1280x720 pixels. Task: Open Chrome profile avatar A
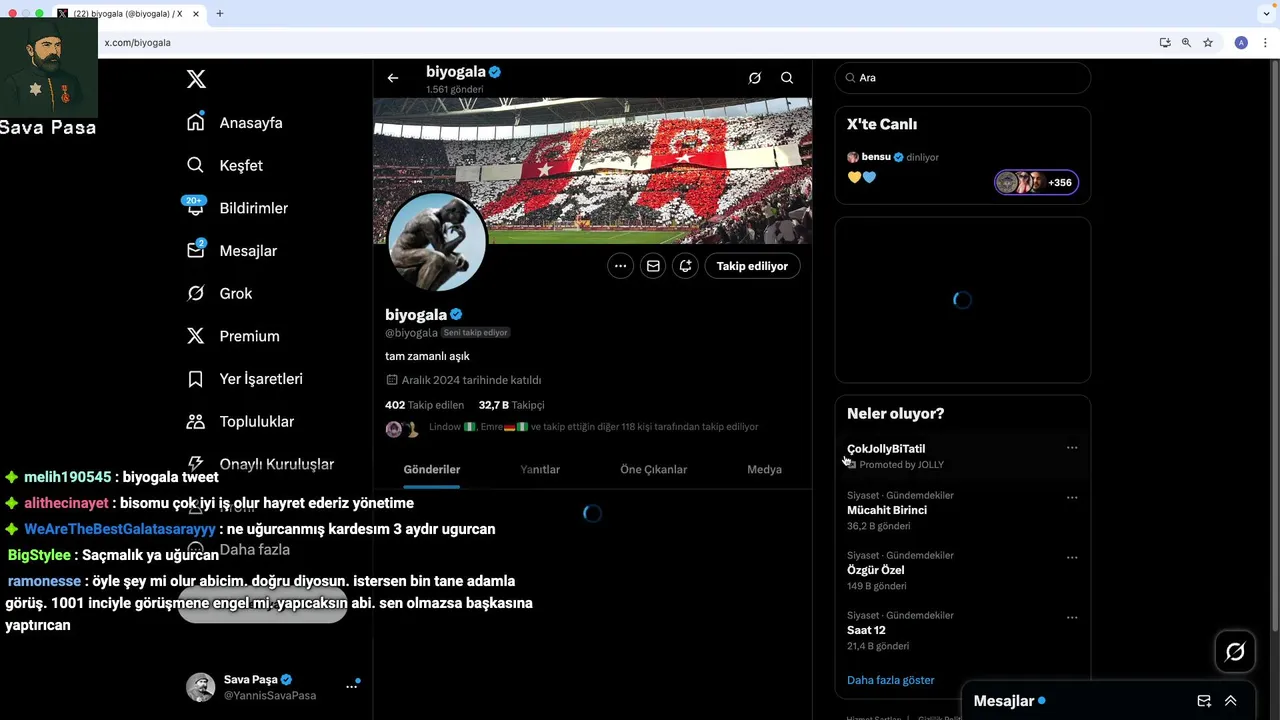point(1241,43)
